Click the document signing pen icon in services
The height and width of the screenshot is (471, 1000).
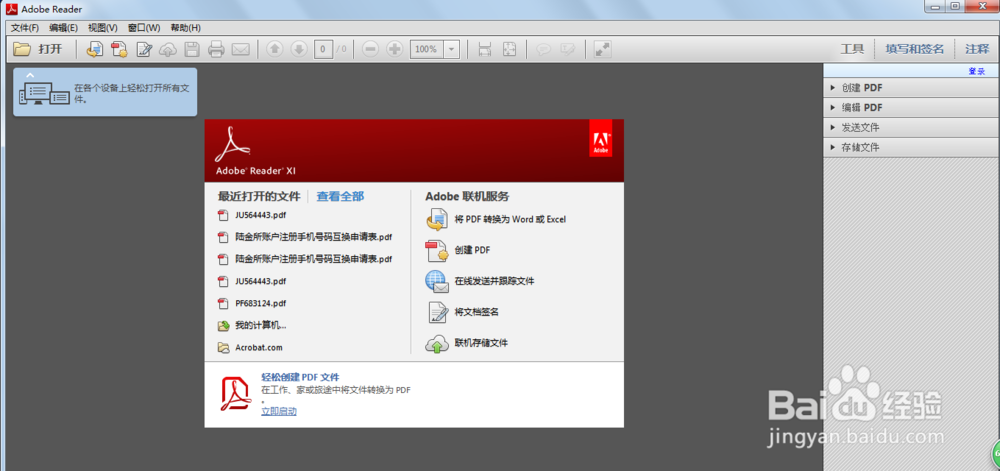point(437,312)
